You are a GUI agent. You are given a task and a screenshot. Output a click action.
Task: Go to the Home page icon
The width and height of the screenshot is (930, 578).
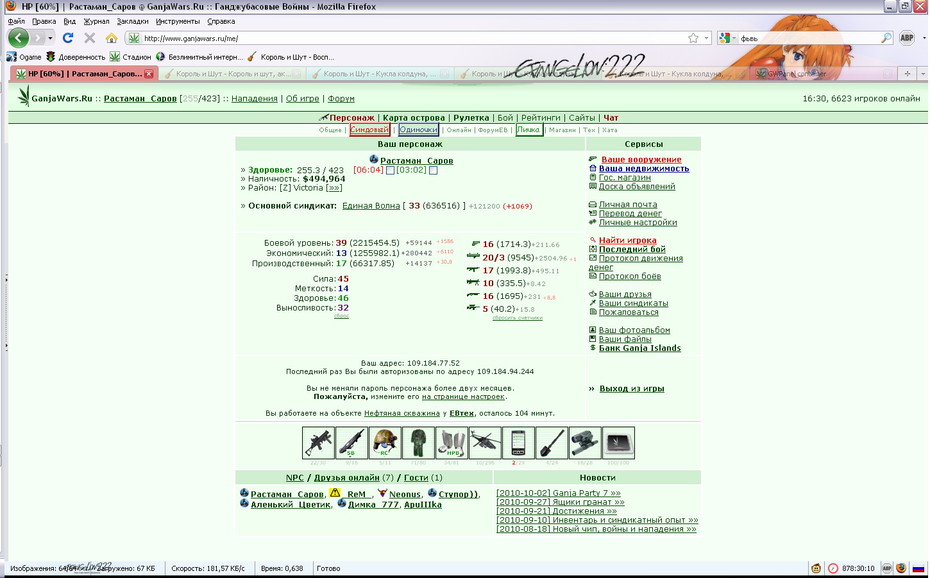[x=111, y=38]
